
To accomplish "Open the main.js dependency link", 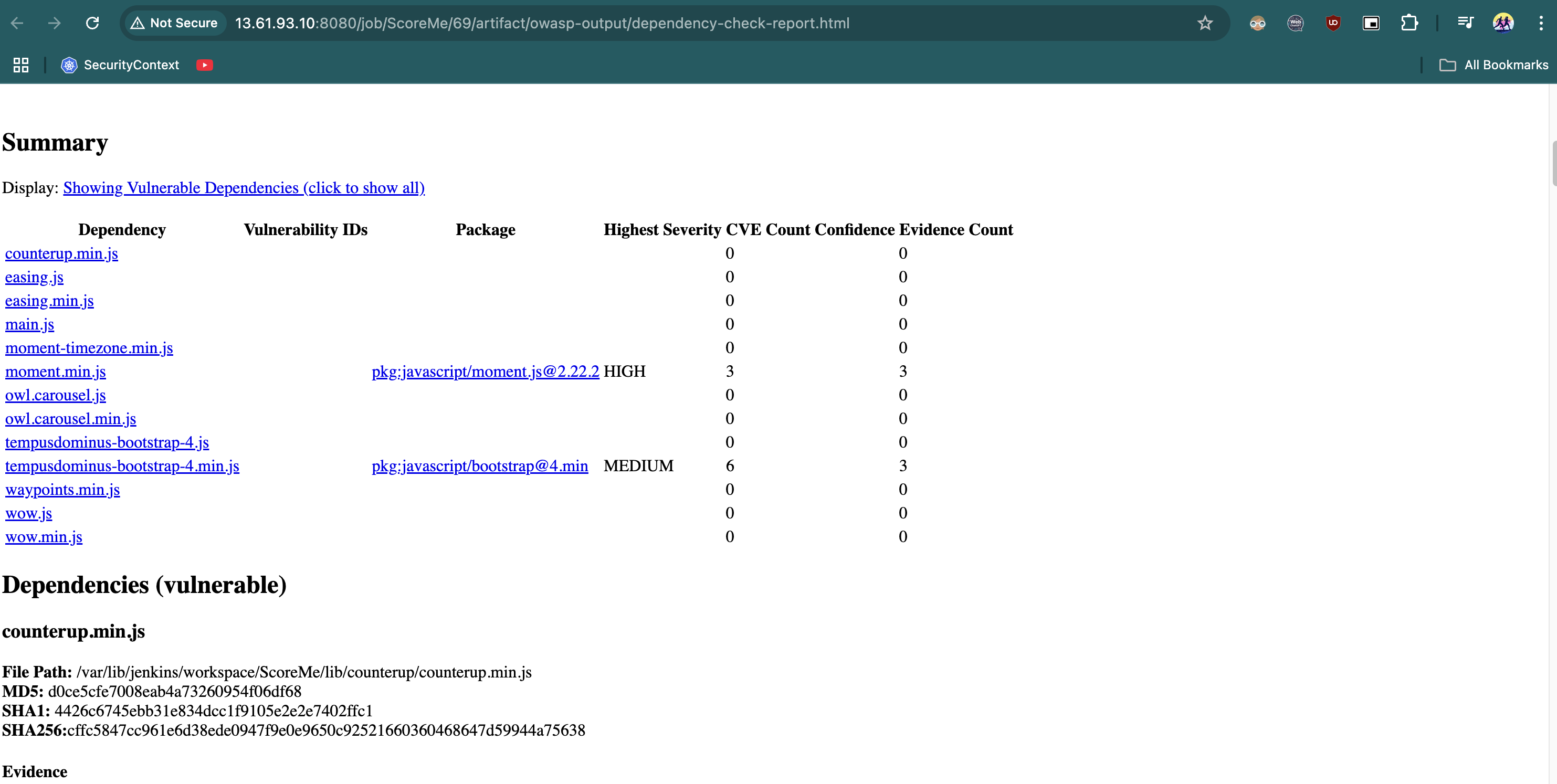I will click(29, 324).
